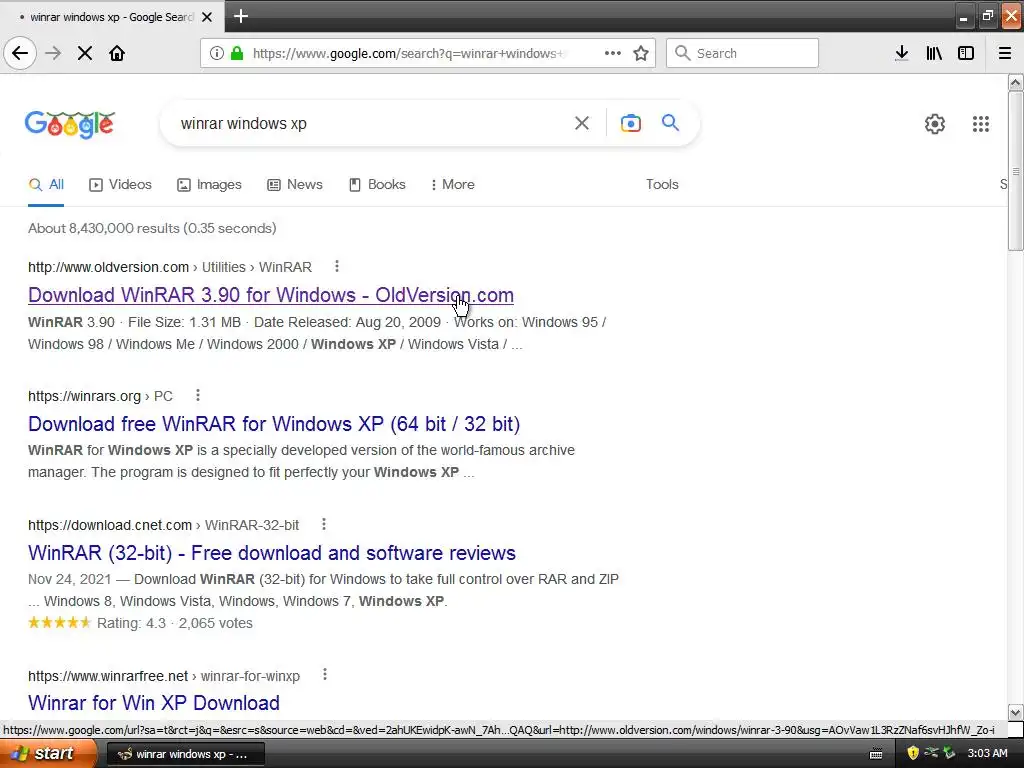Select the winrar windows xp taskbar button
Viewport: 1024px width, 768px height.
point(185,754)
